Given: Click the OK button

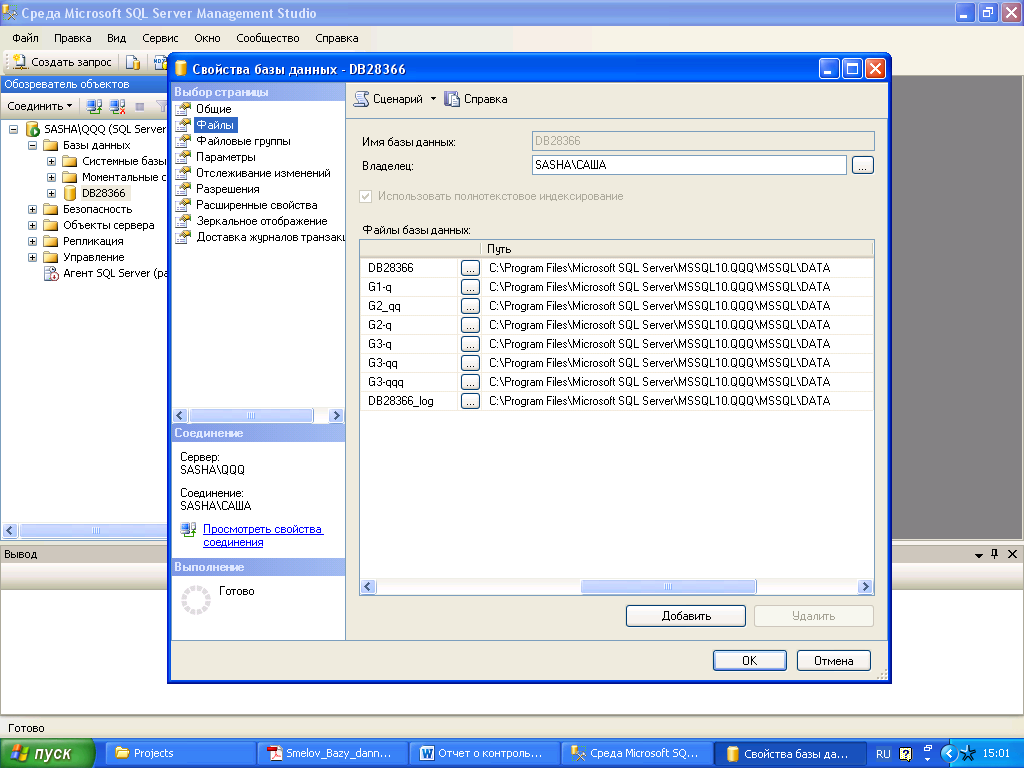Looking at the screenshot, I should pos(750,660).
